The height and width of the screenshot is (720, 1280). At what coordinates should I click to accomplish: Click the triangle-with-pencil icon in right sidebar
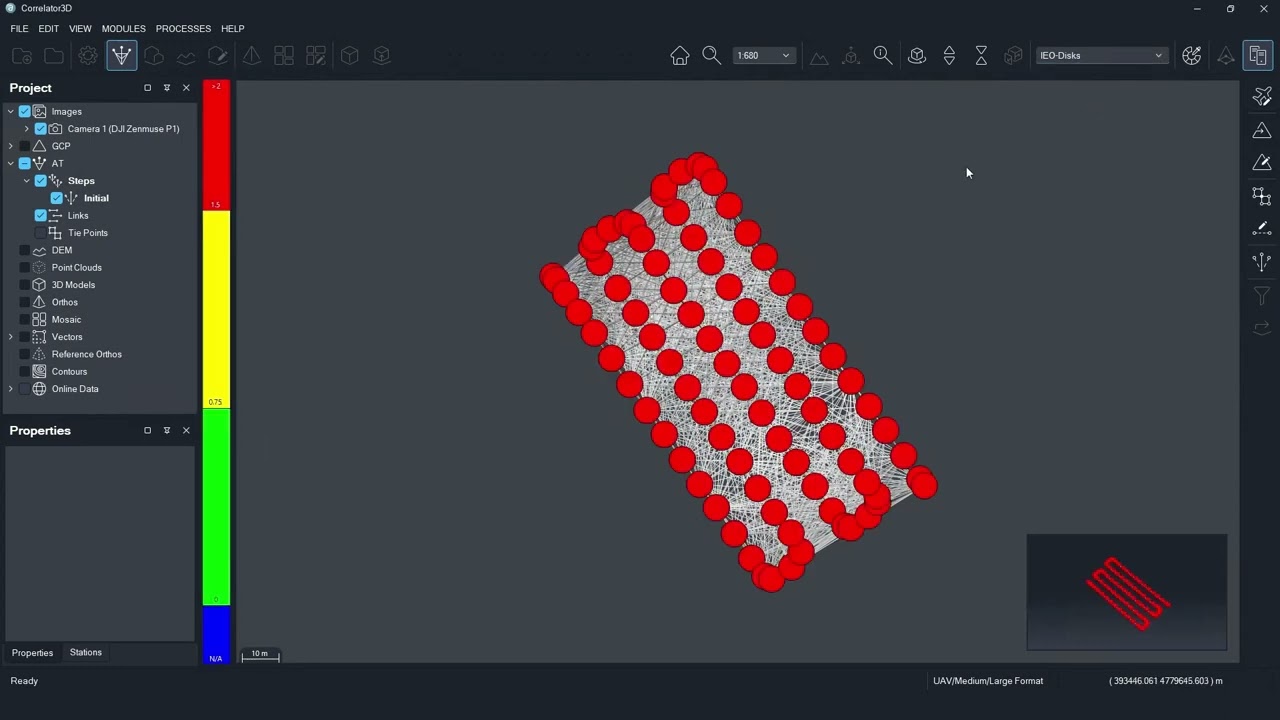click(1262, 162)
